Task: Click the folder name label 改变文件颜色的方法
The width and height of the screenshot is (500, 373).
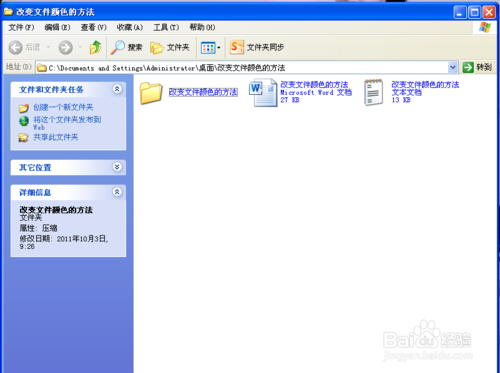Action: 203,92
